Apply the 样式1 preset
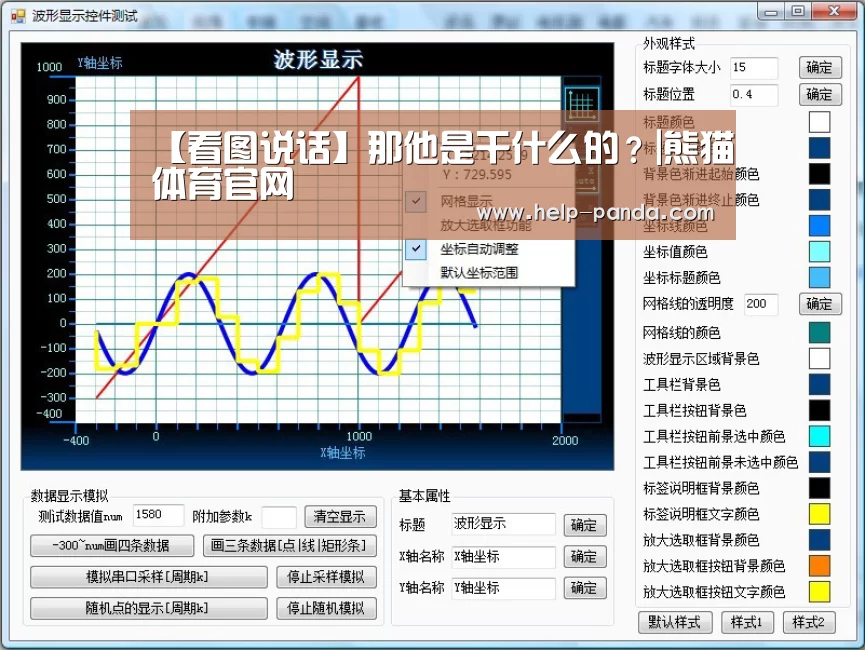Screen dimensions: 865x650 pyautogui.click(x=747, y=622)
